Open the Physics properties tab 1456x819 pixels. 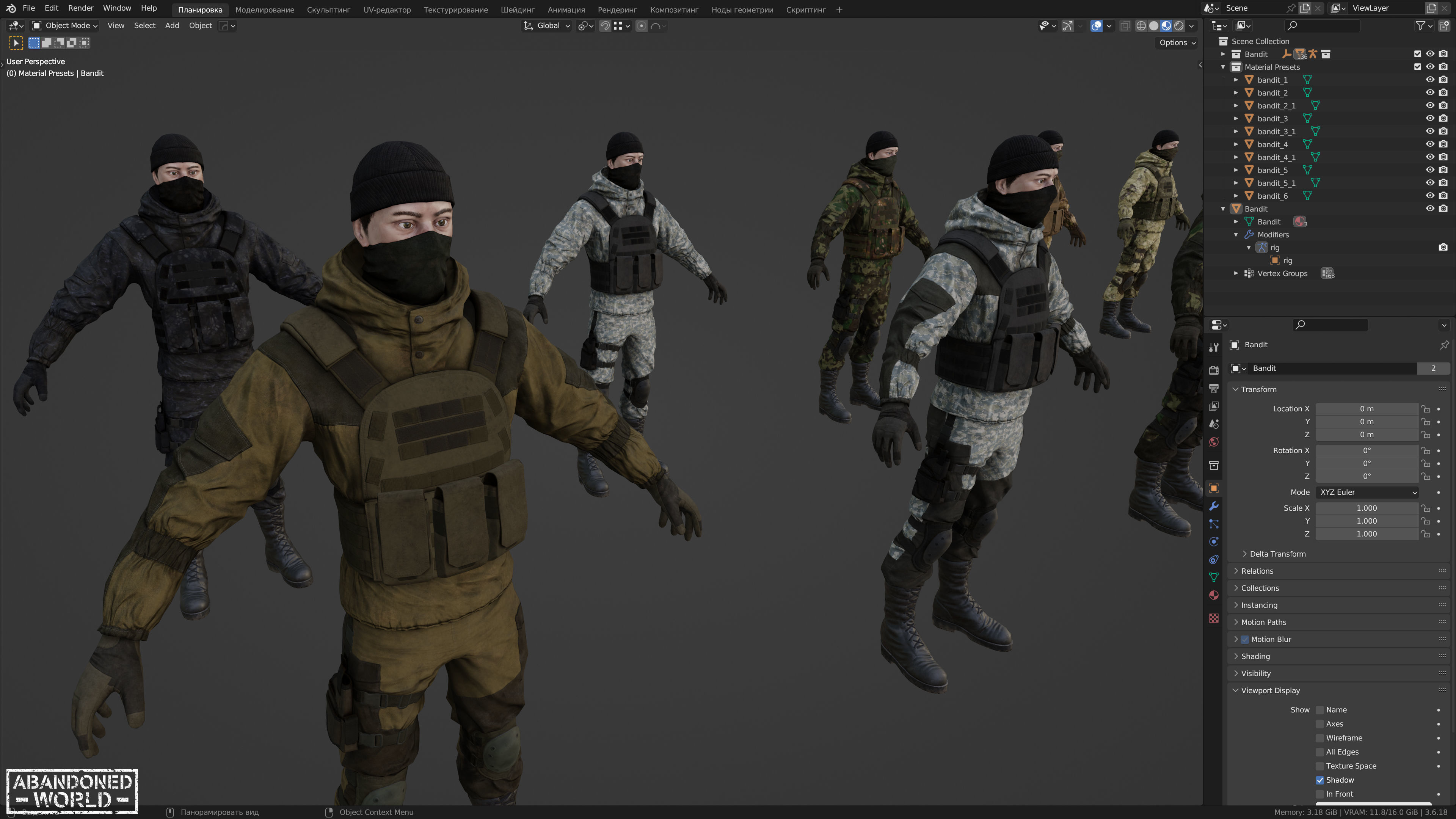click(x=1213, y=541)
